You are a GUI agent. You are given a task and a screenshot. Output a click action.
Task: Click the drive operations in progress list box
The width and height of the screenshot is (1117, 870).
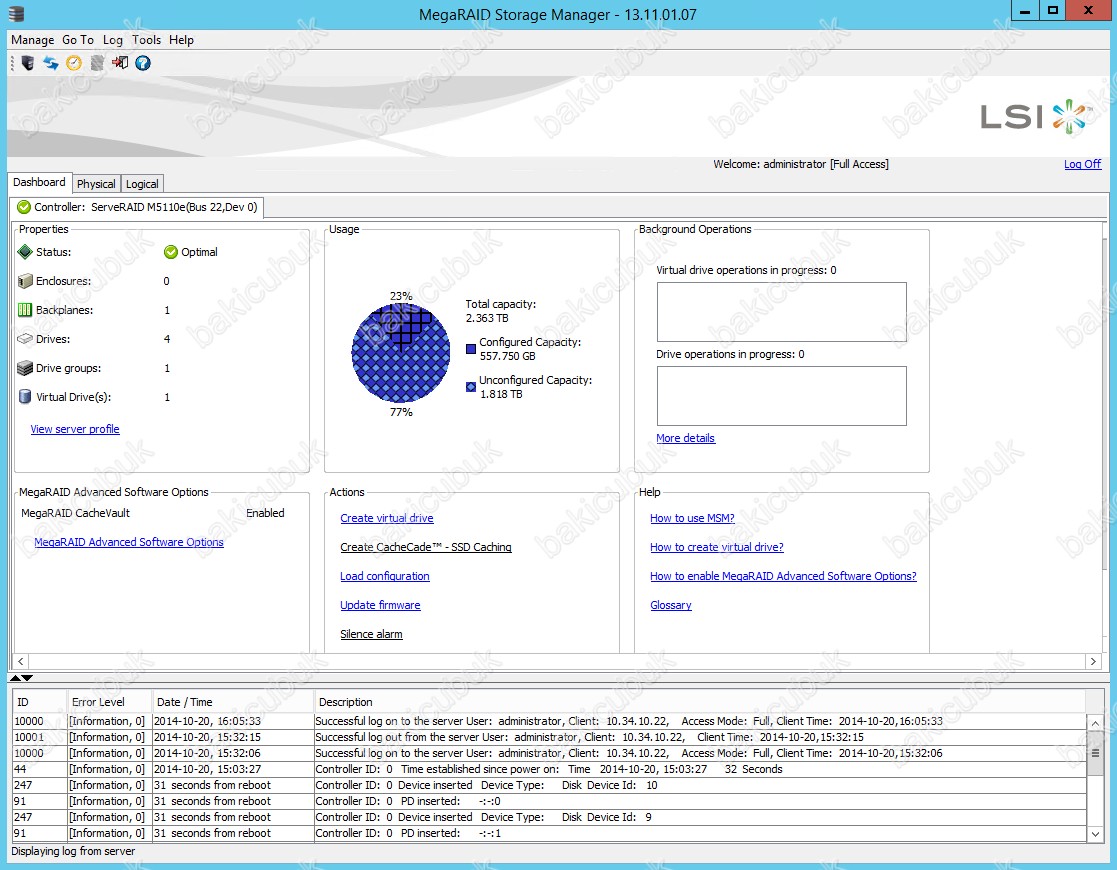pos(781,396)
